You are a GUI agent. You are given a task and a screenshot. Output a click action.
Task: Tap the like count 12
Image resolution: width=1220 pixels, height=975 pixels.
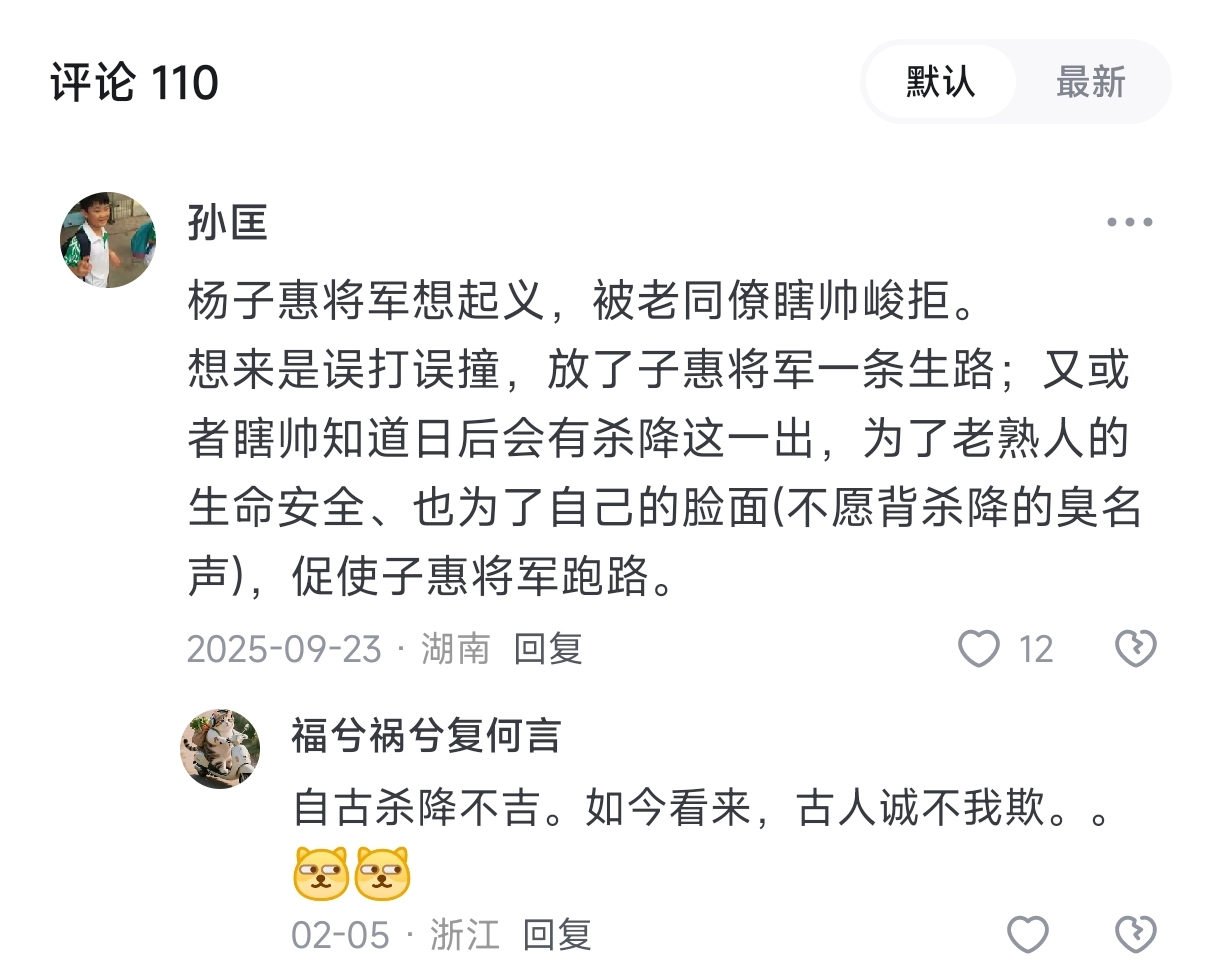(1036, 650)
